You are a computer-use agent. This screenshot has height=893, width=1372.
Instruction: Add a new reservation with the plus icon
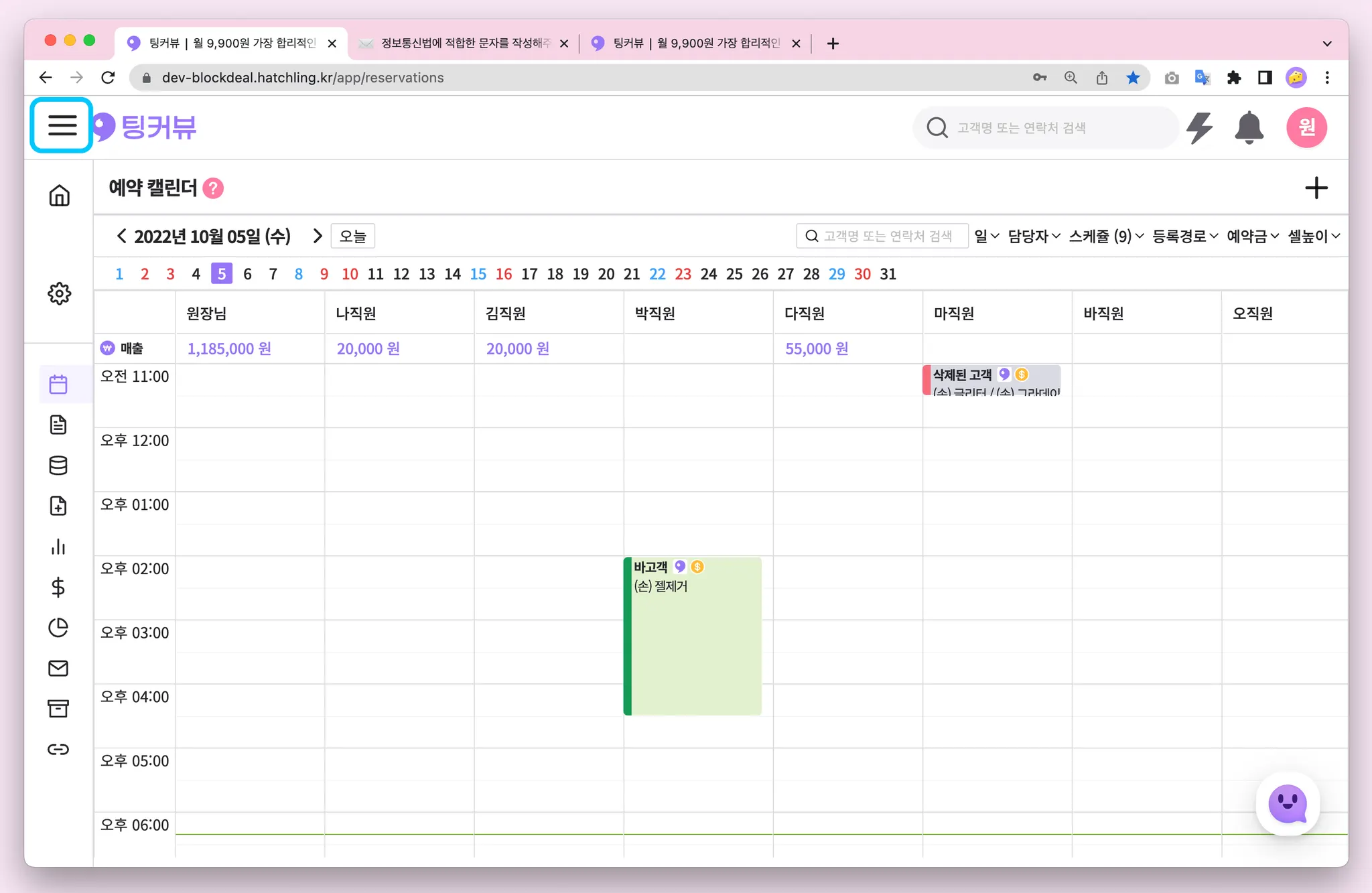[x=1316, y=188]
